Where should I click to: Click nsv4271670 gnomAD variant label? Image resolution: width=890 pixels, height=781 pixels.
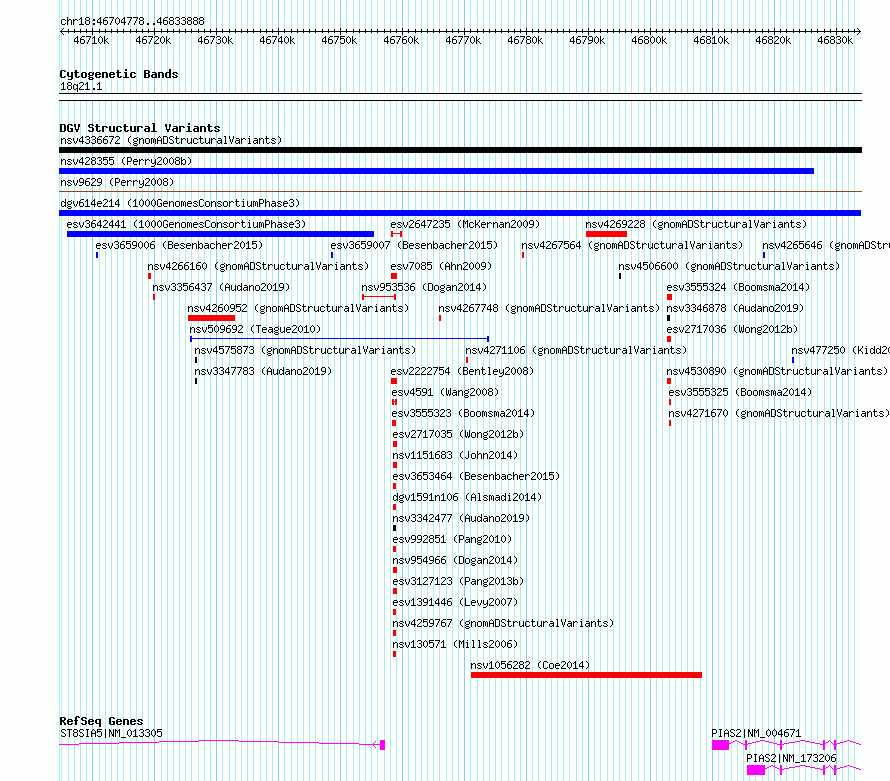point(779,413)
